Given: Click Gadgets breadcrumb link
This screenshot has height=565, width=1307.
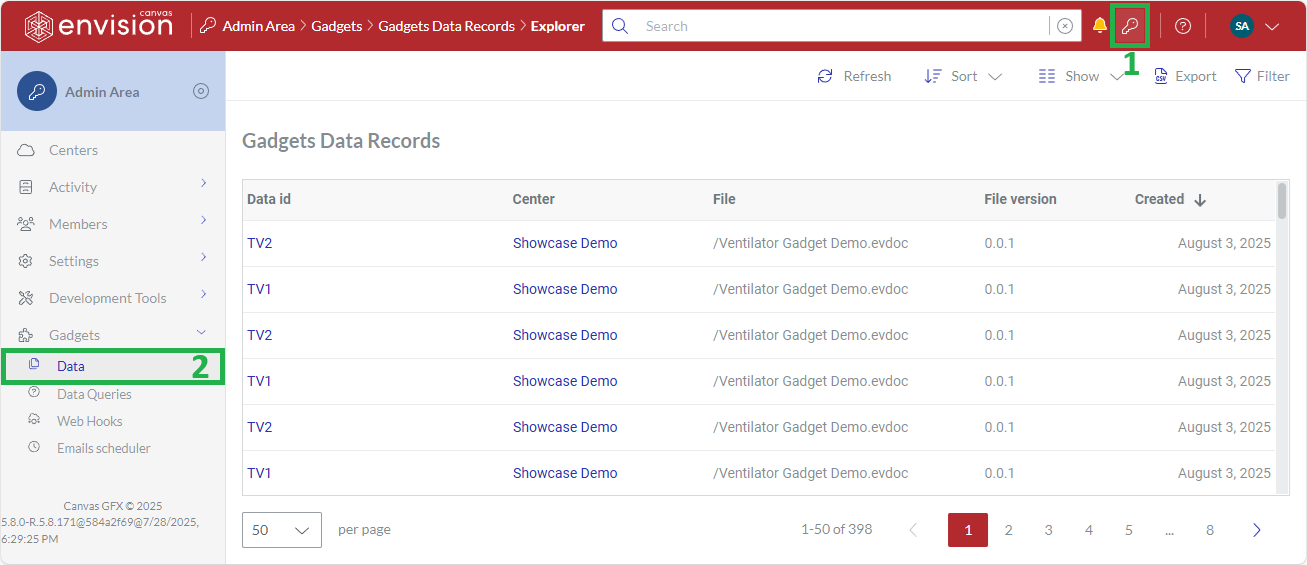Looking at the screenshot, I should pyautogui.click(x=337, y=26).
